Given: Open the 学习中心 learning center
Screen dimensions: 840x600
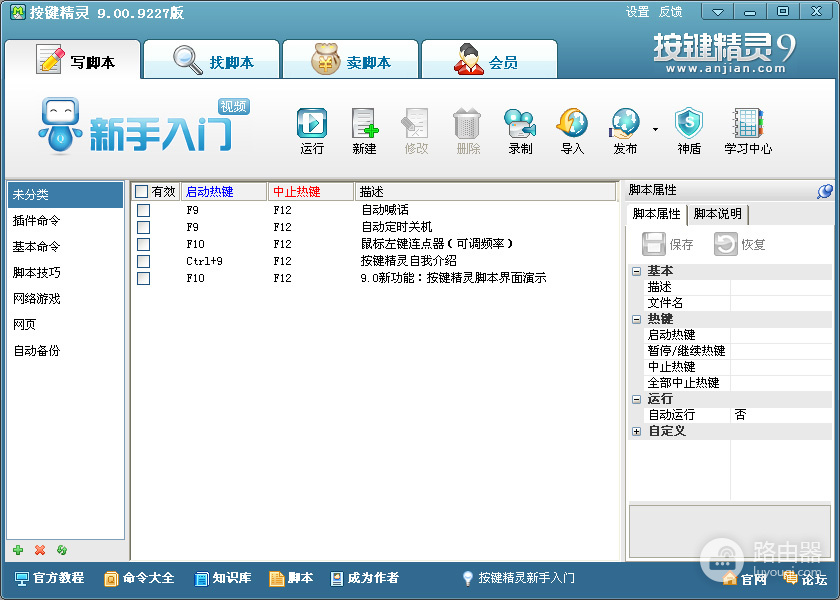Looking at the screenshot, I should point(748,131).
